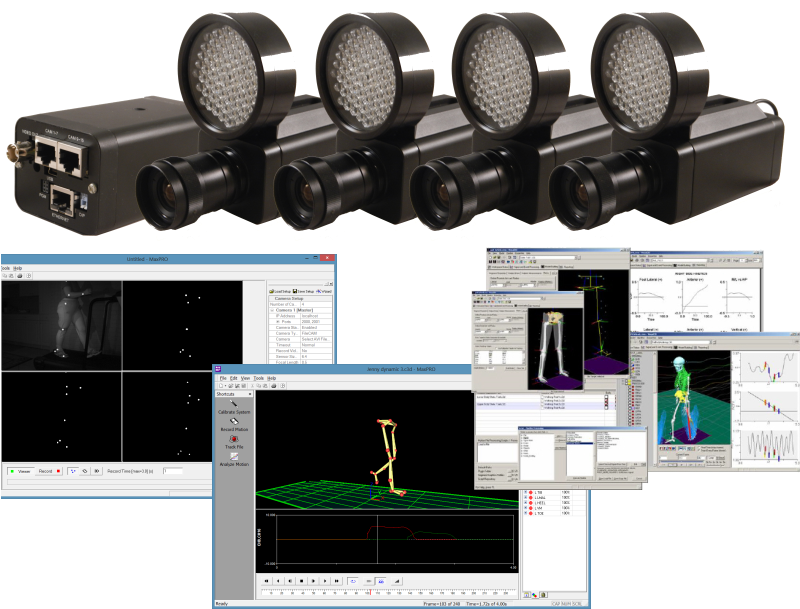Click the red color dot for L TOE
800x609 pixels.
click(x=531, y=513)
